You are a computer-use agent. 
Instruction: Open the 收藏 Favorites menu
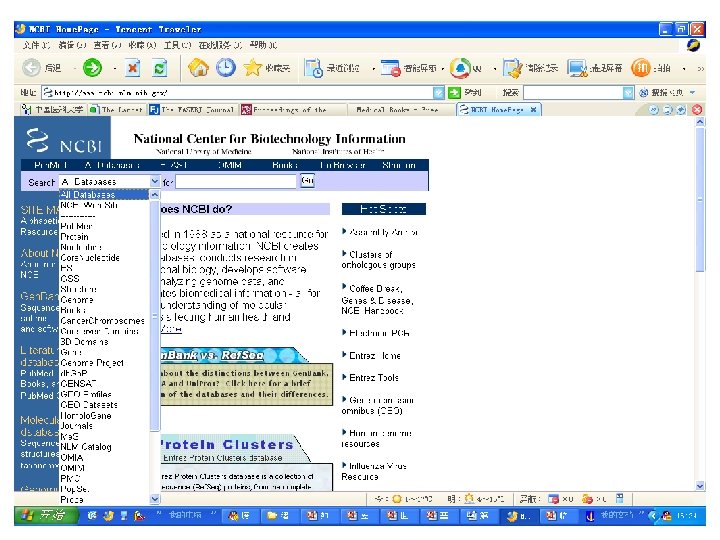point(142,45)
